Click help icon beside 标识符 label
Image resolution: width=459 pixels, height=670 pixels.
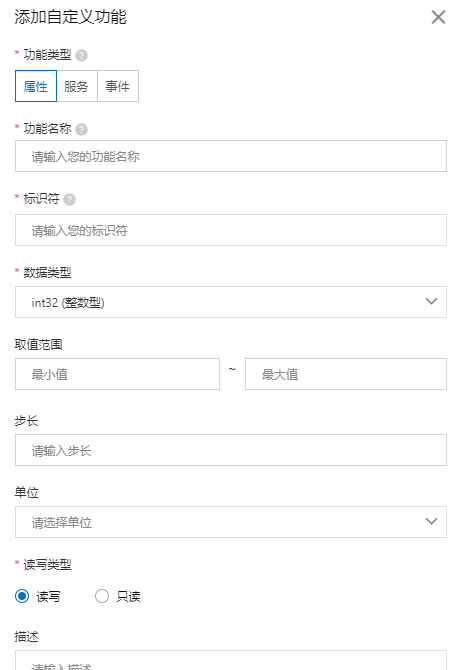[x=69, y=200]
